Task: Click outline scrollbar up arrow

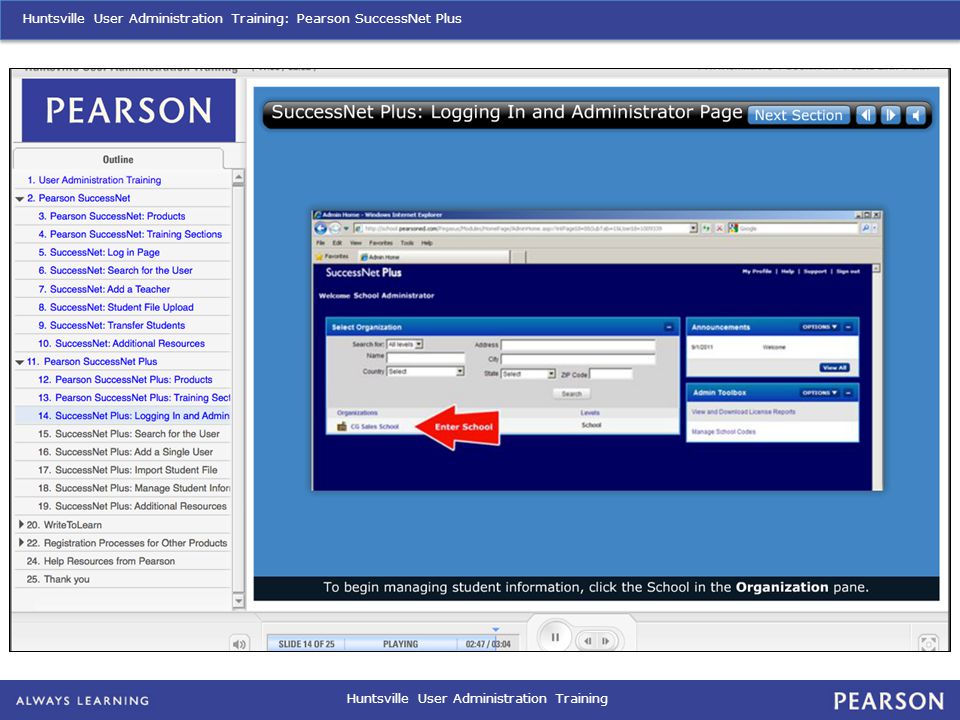Action: click(238, 177)
